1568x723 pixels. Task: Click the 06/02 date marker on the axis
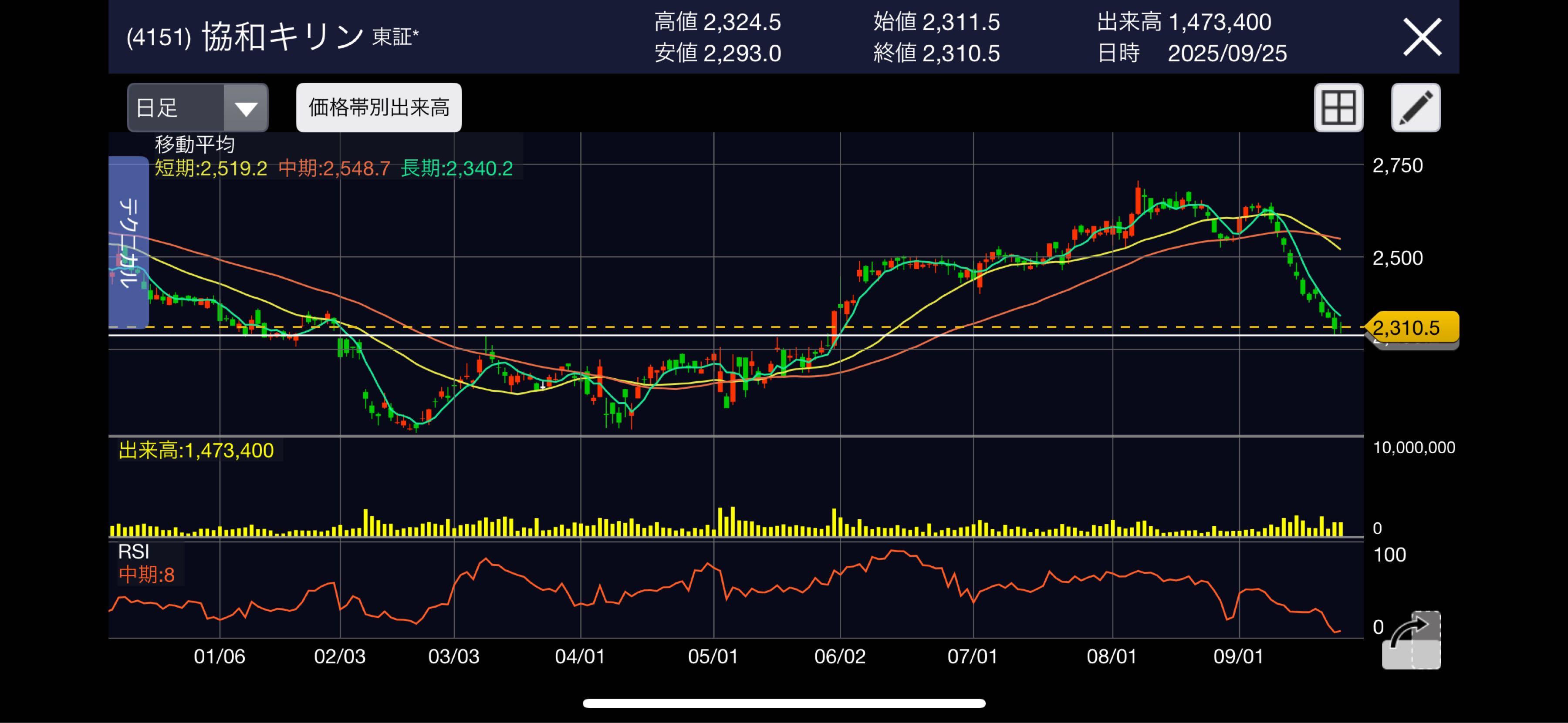839,657
